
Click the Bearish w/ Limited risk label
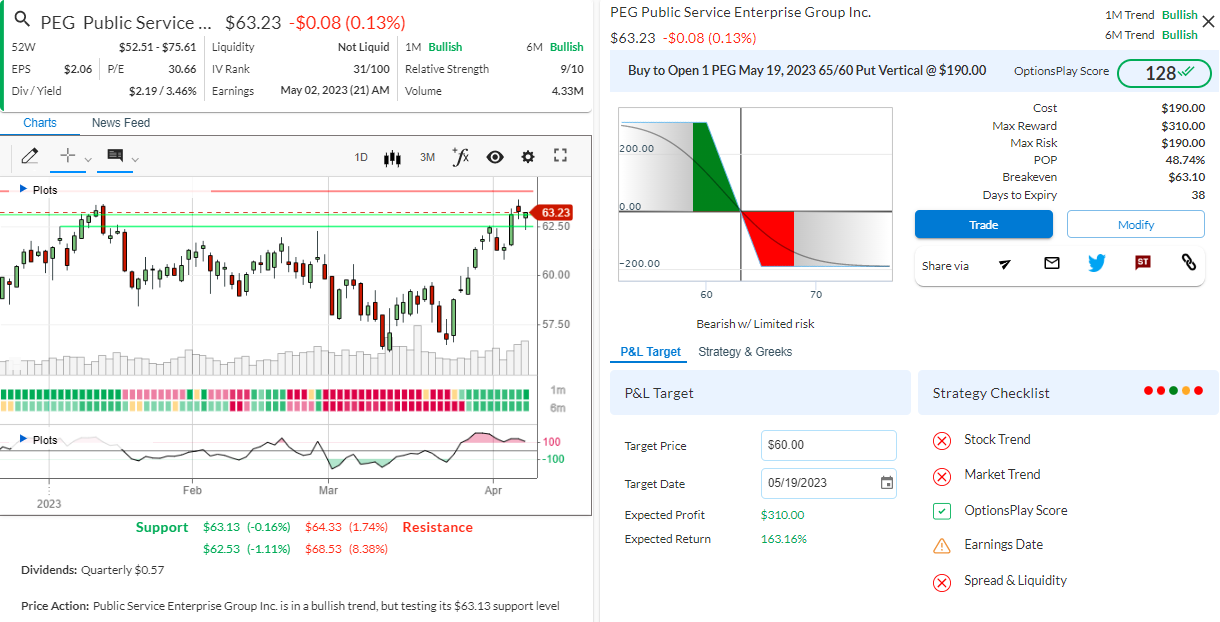pos(755,324)
